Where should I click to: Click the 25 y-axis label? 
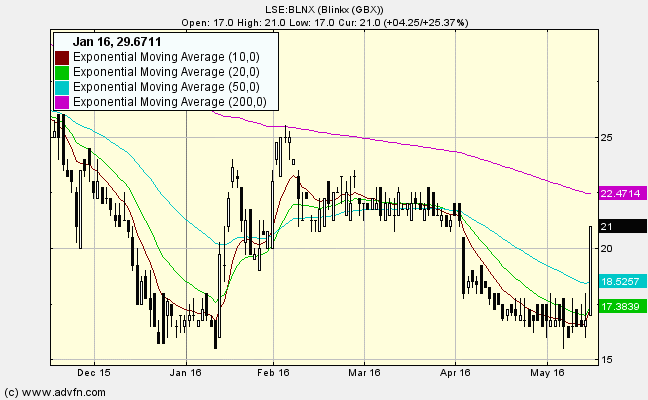click(x=606, y=138)
